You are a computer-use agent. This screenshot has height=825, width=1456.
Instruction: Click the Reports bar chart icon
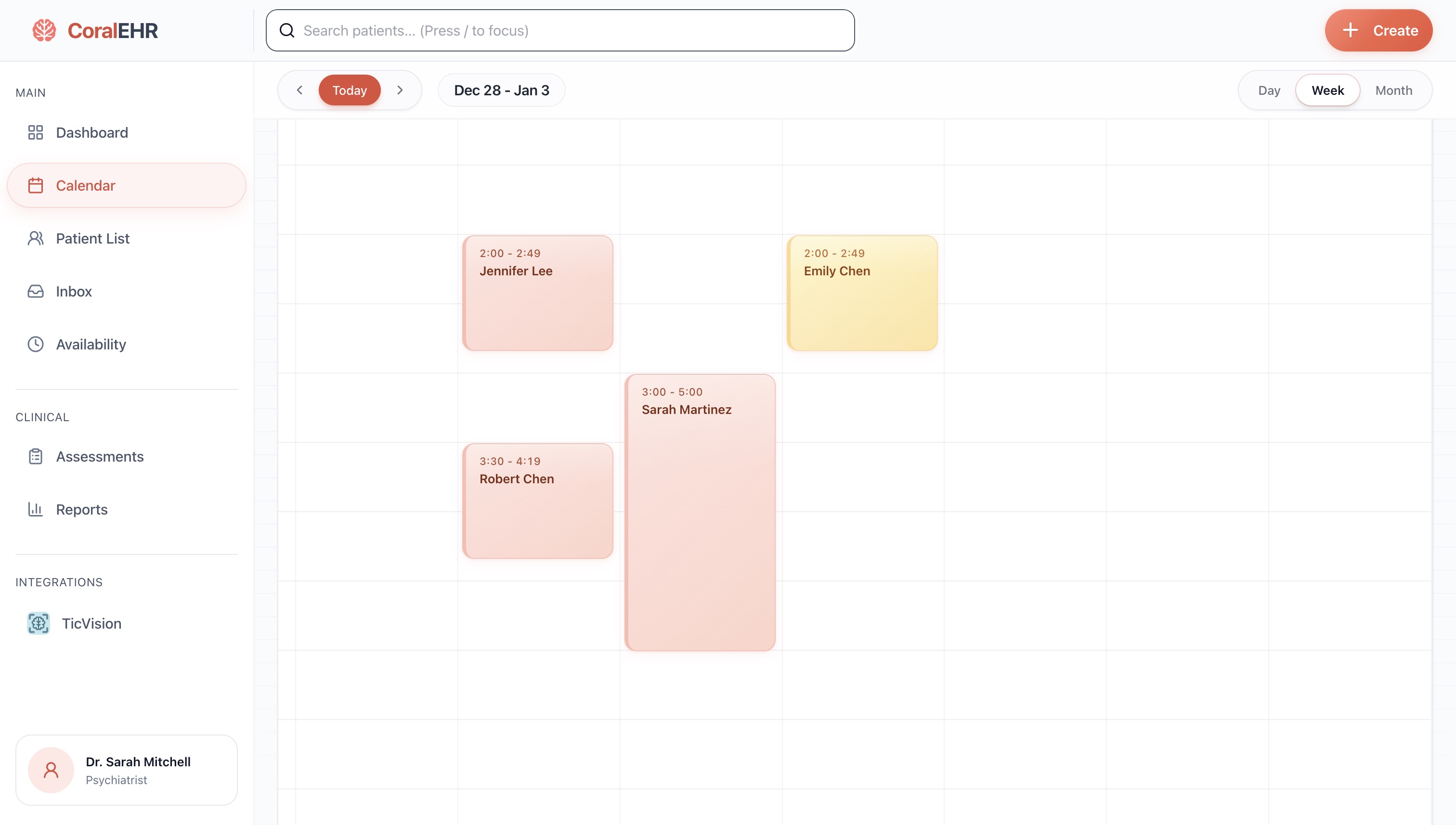pos(36,509)
